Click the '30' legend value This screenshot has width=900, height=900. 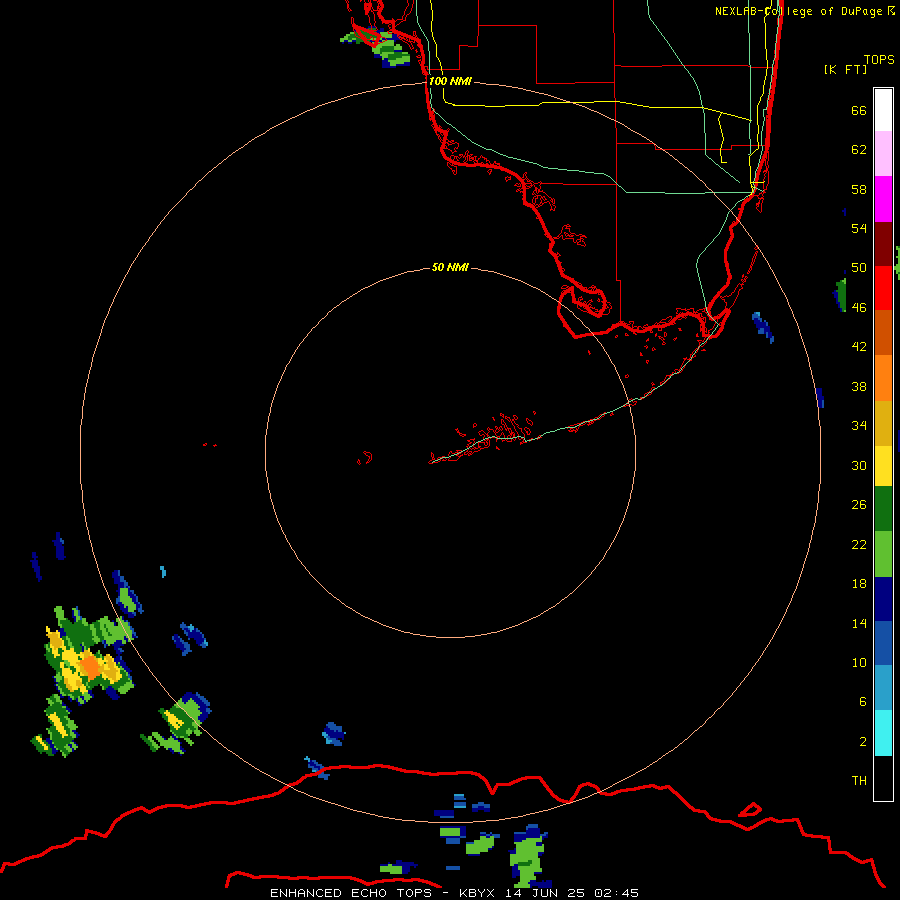pos(859,465)
